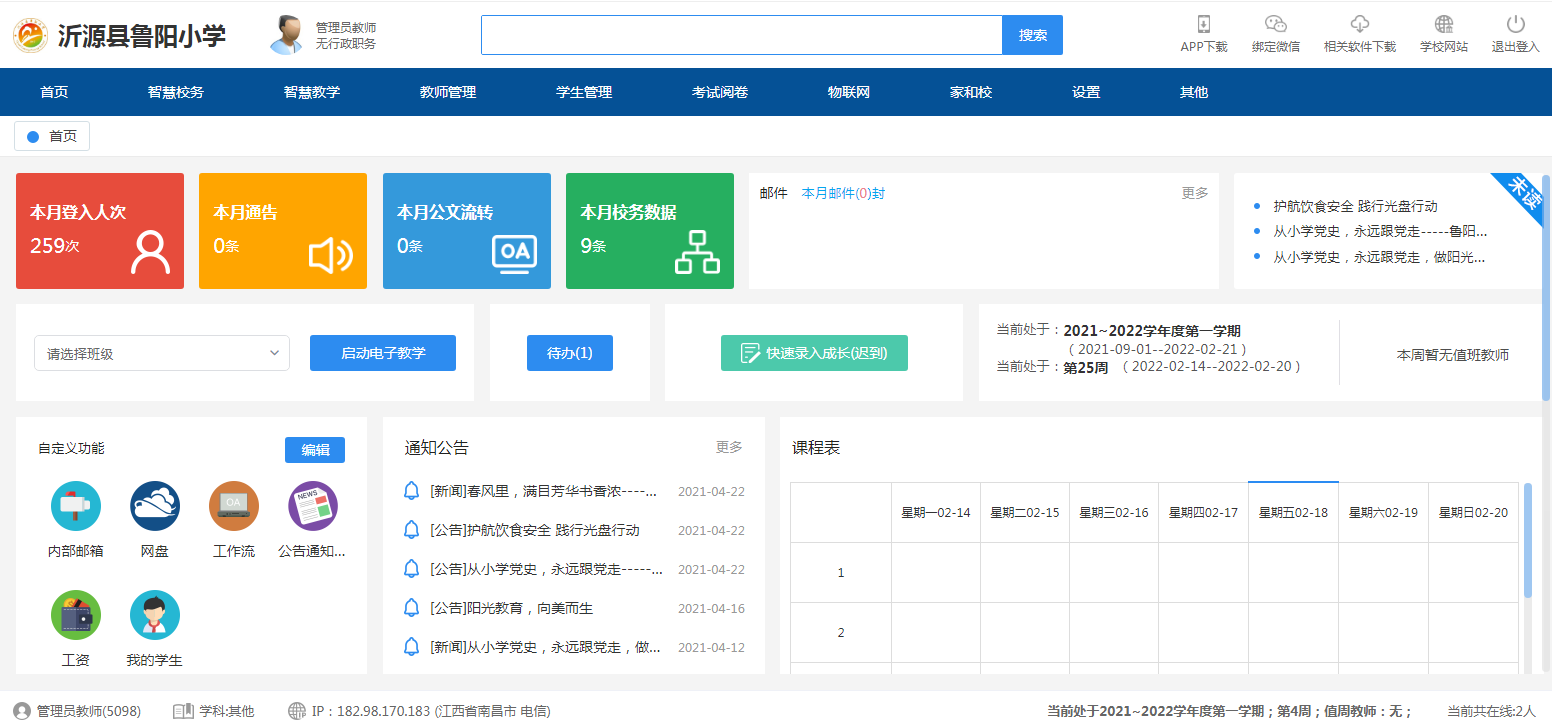Open unread item 护航饮食安全 践行光盘行动
This screenshot has width=1552, height=724.
[1355, 206]
